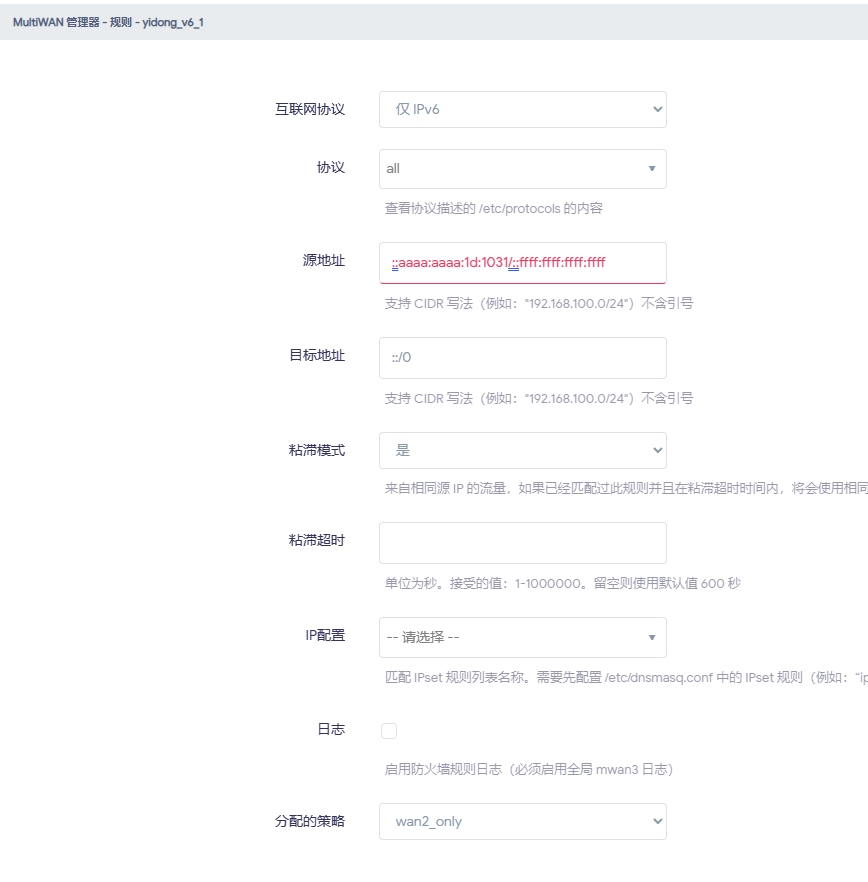
Task: Click the 协议 field label
Action: coord(330,167)
